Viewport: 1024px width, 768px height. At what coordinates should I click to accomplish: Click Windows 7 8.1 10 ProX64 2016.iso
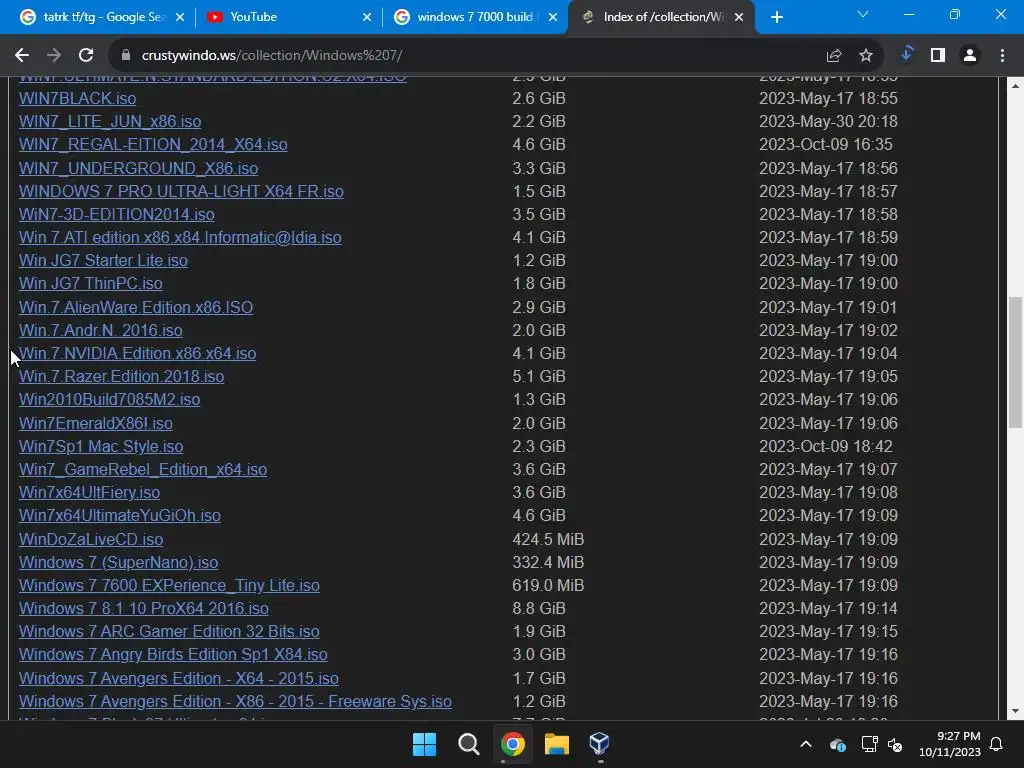144,608
